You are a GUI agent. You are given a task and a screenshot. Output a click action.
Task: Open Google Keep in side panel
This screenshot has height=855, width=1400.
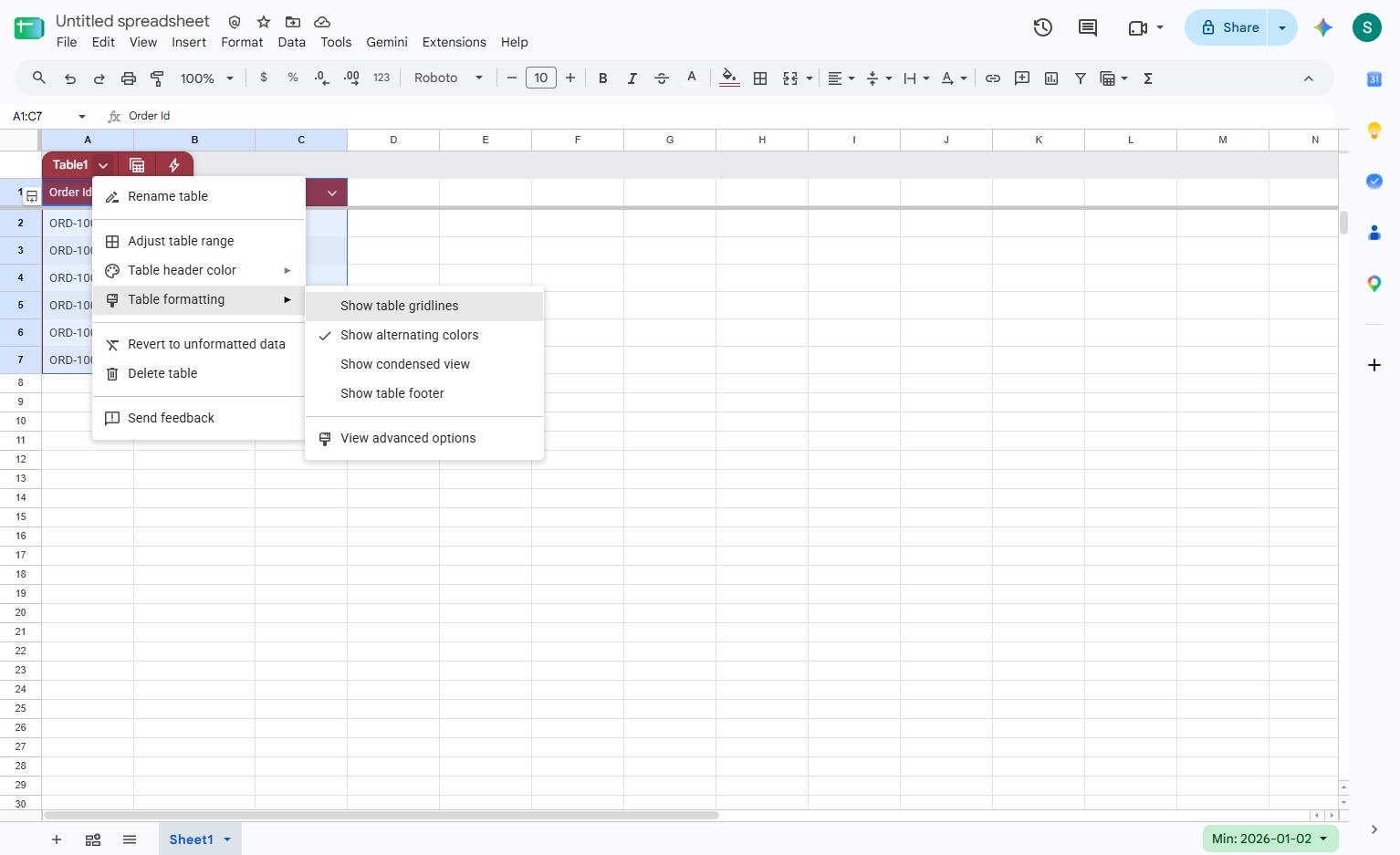tap(1374, 130)
